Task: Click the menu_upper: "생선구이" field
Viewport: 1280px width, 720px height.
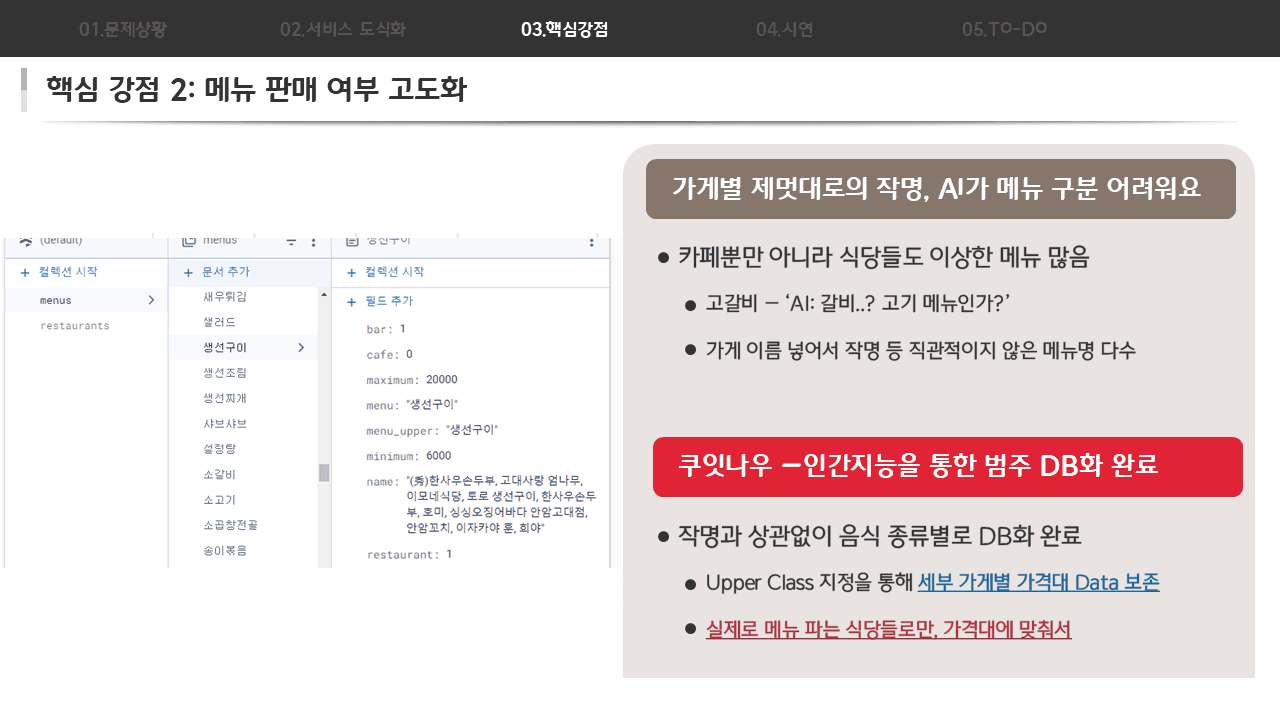Action: tap(432, 430)
